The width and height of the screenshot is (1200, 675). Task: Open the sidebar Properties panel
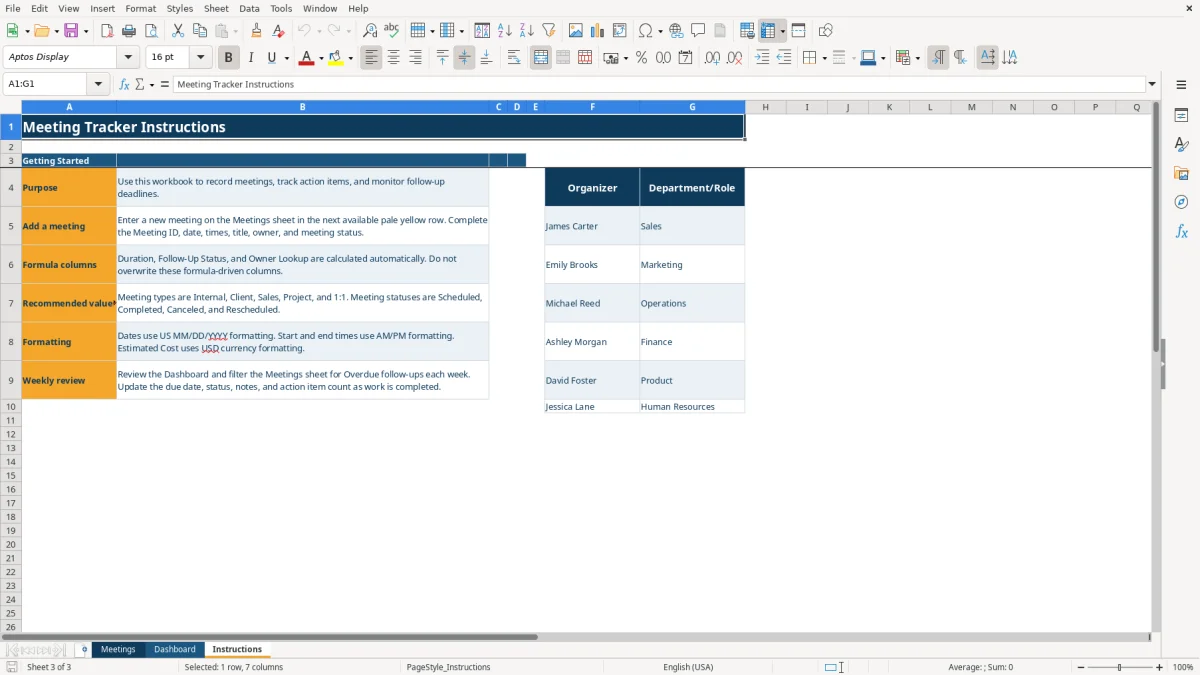tap(1181, 115)
